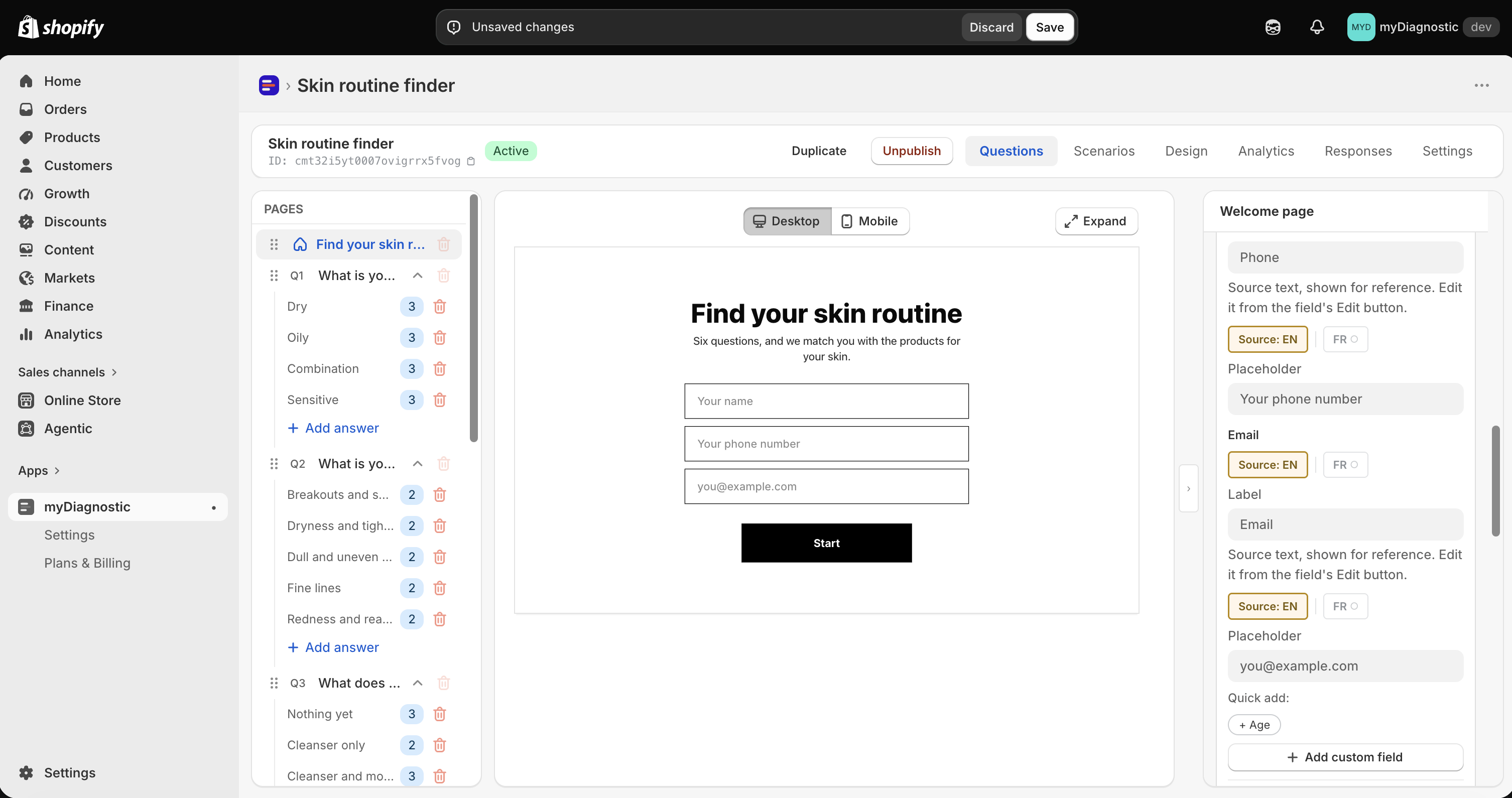This screenshot has height=798, width=1512.
Task: Expand Sales channels section
Action: pyautogui.click(x=67, y=372)
